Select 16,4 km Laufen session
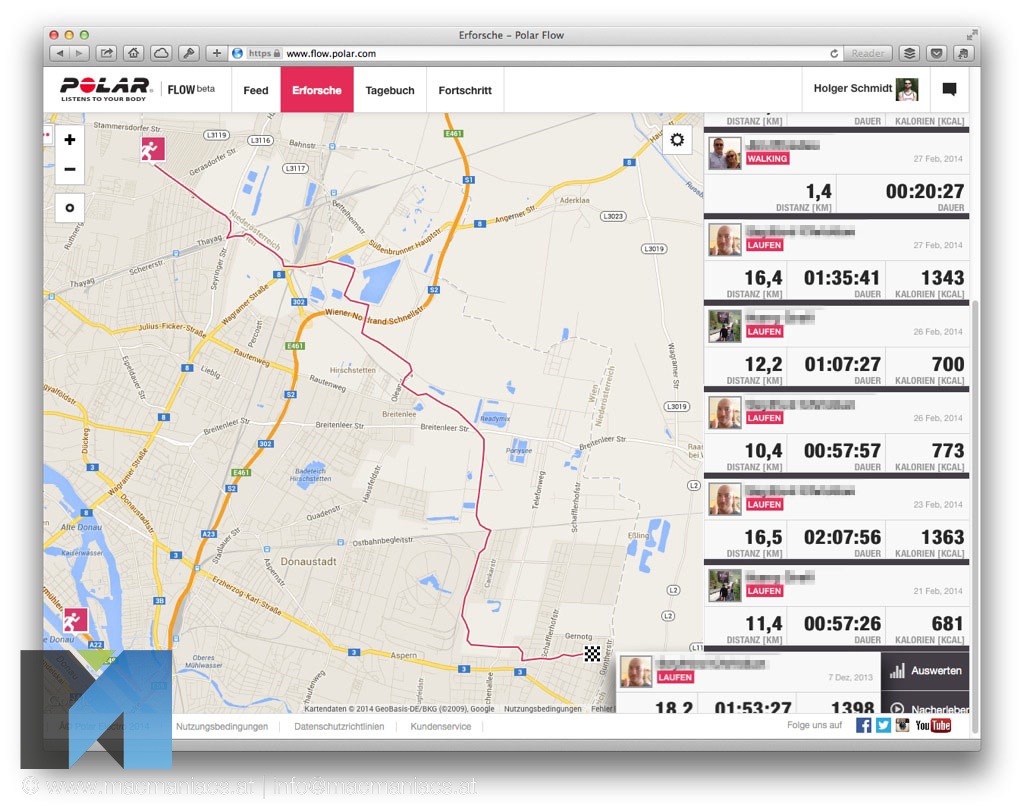Screen dimensions: 1024x811 [x=837, y=260]
